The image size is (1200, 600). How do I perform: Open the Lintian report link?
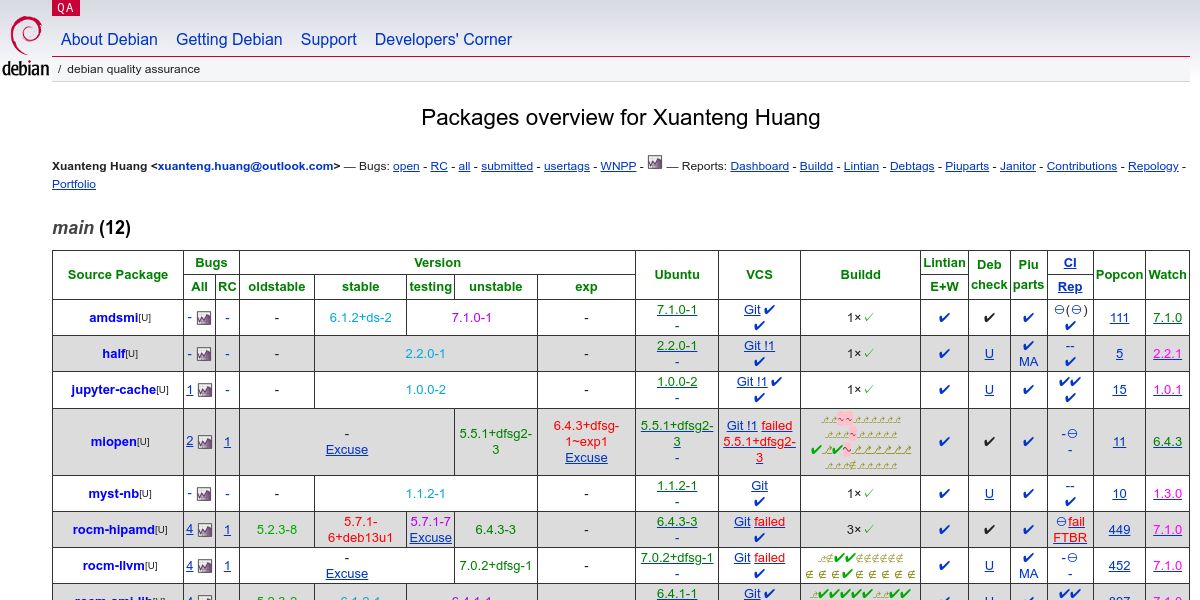(x=861, y=166)
